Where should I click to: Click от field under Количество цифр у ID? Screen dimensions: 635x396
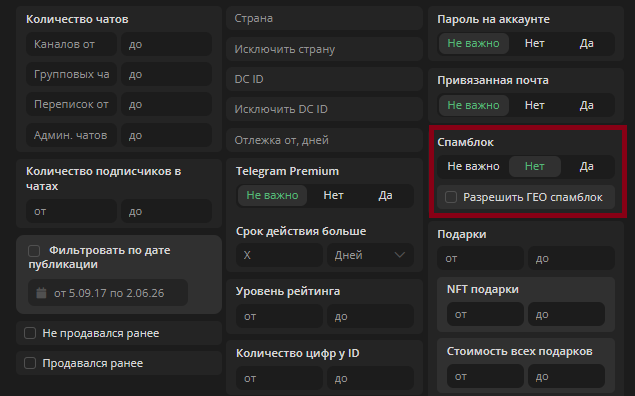coord(279,378)
